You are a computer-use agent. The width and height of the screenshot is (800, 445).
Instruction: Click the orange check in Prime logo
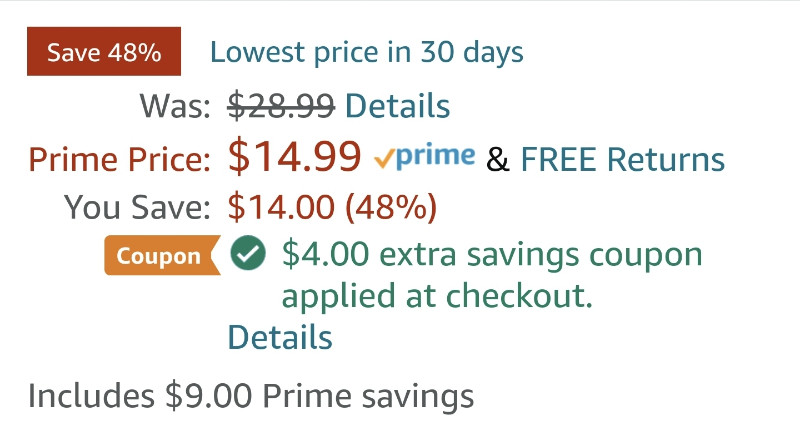click(384, 159)
